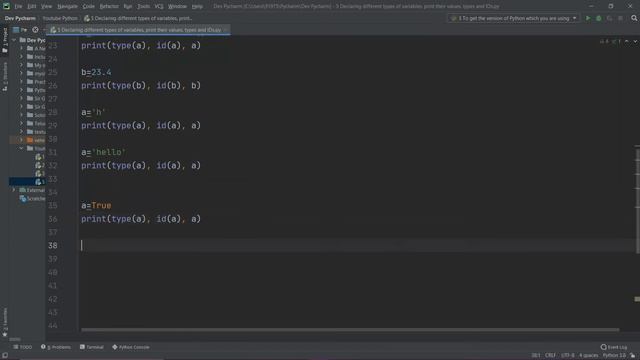Open the Structure tool window side tab
The width and height of the screenshot is (640, 360).
5,77
